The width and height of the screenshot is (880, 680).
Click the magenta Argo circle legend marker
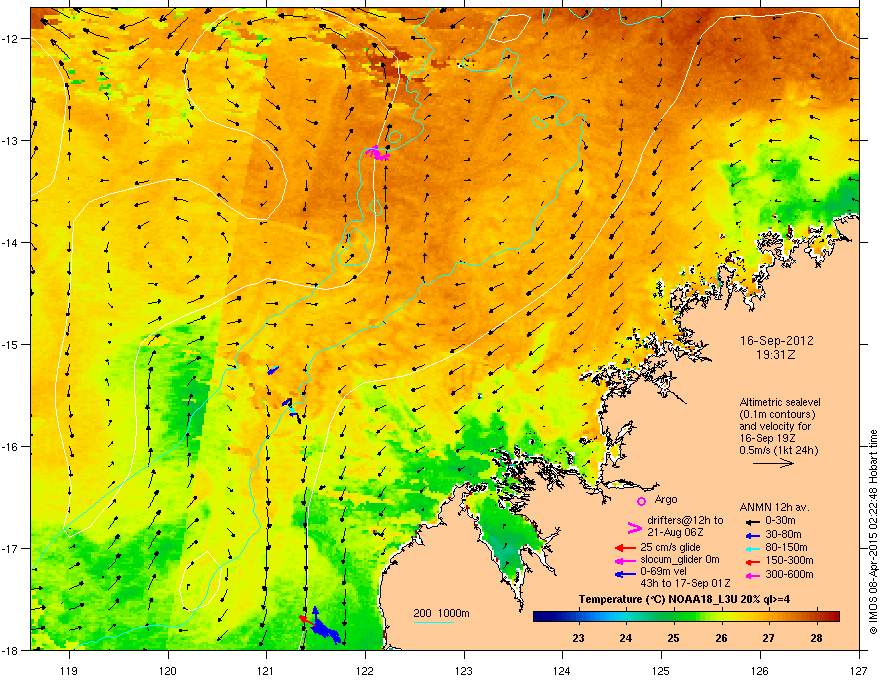point(641,501)
